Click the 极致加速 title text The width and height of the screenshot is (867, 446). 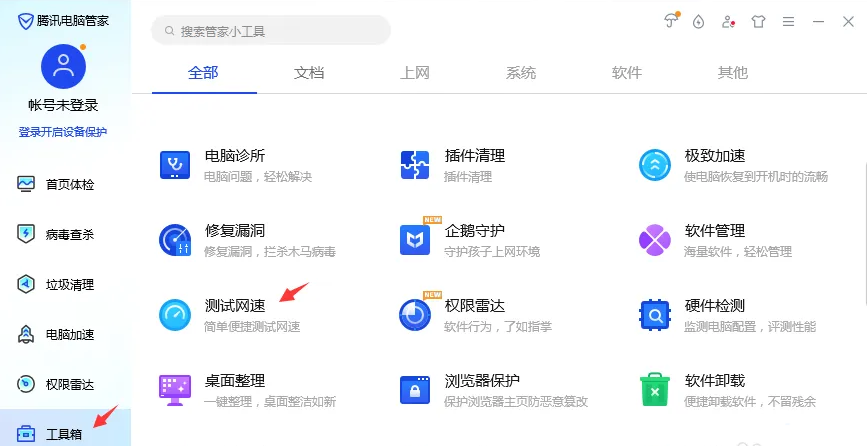point(715,156)
